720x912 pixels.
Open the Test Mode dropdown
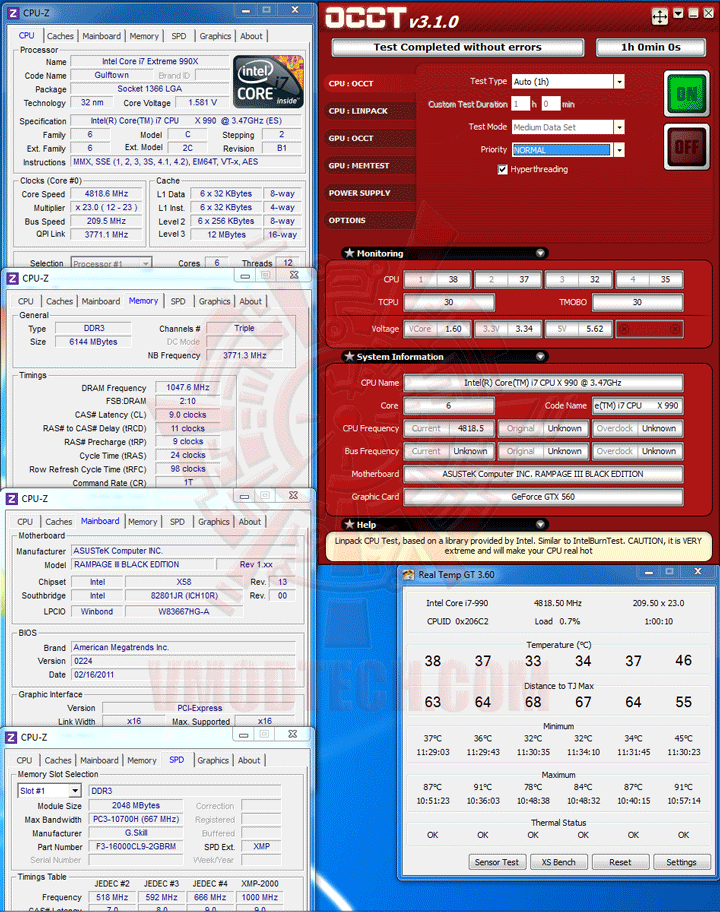tap(619, 127)
